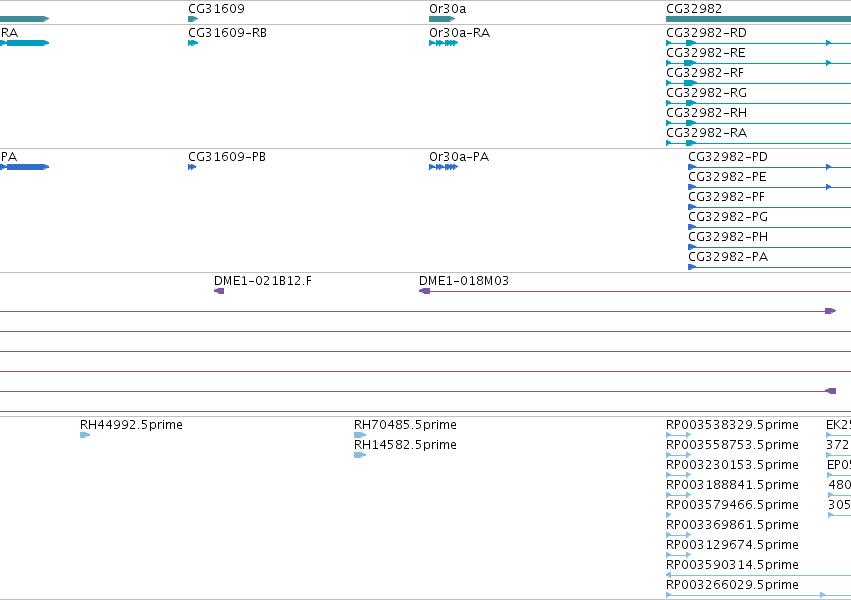Click the Or30a-PA protein label
The width and height of the screenshot is (851, 600).
(459, 157)
